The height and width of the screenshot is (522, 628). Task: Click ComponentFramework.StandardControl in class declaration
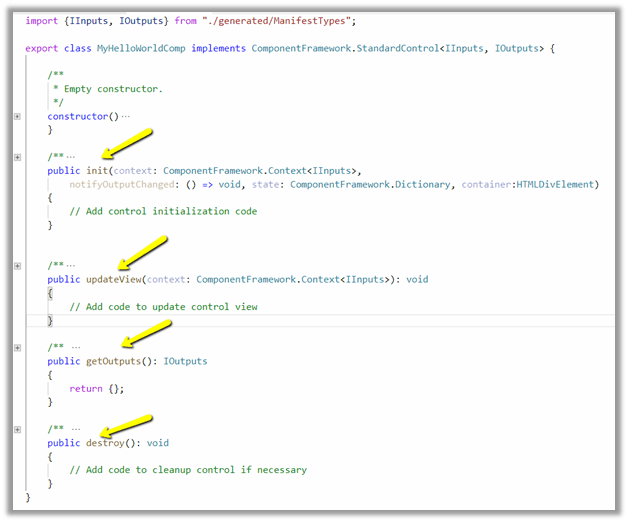(345, 48)
